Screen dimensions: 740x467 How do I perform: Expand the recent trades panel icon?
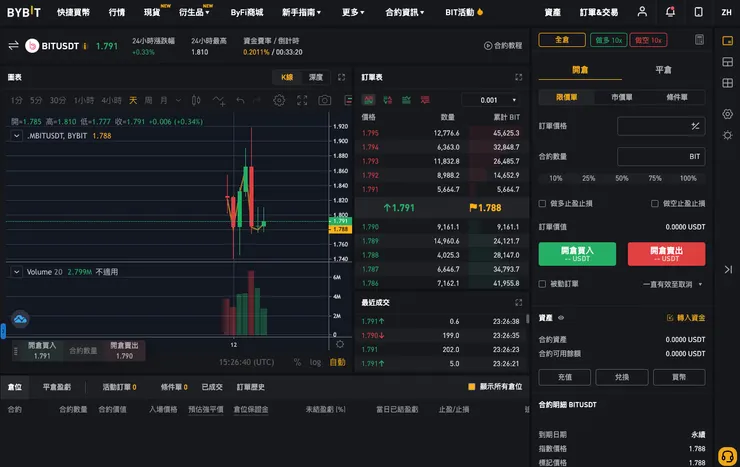pos(519,302)
